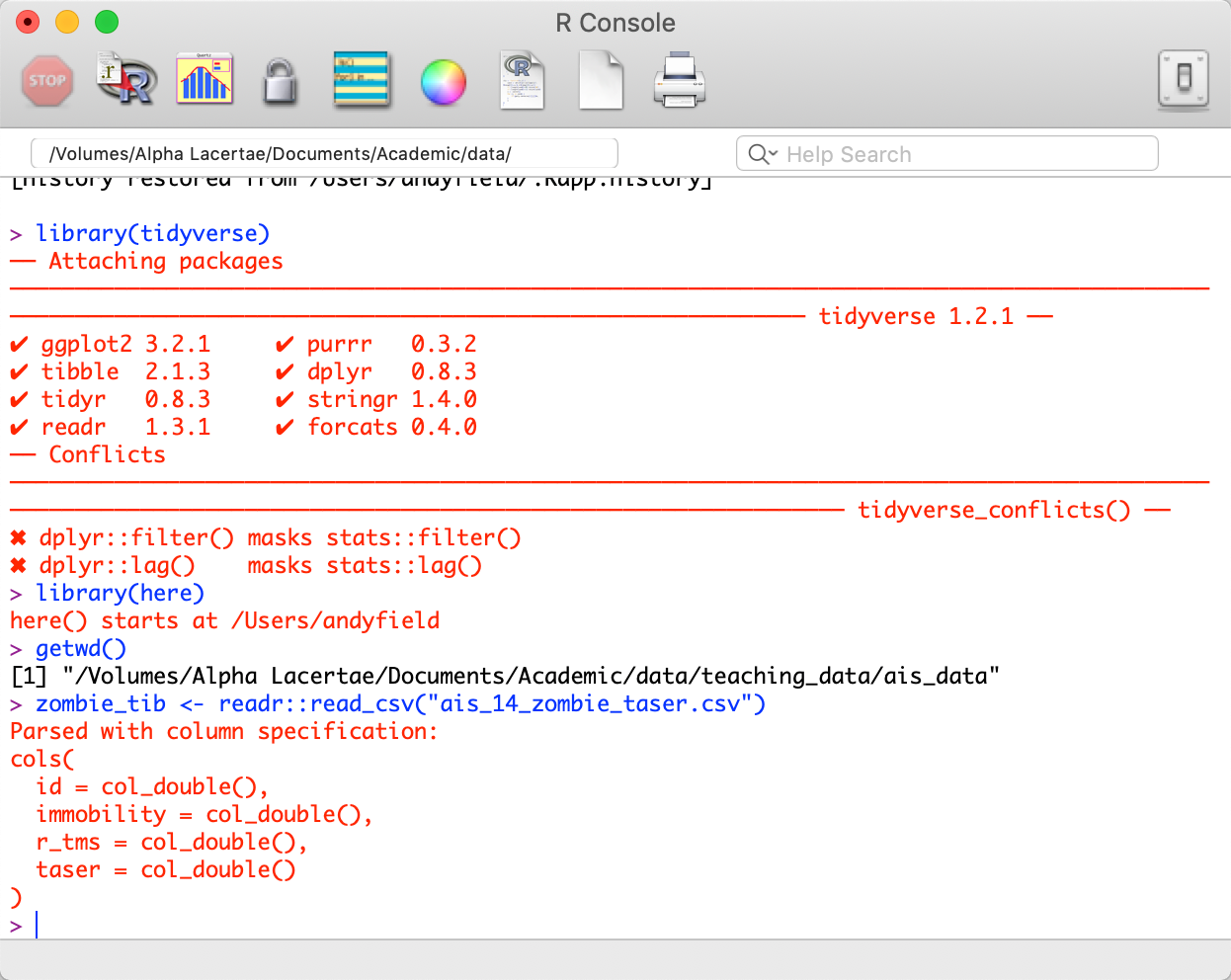Image resolution: width=1231 pixels, height=980 pixels.
Task: Open the color wheel preferences
Action: tap(444, 82)
